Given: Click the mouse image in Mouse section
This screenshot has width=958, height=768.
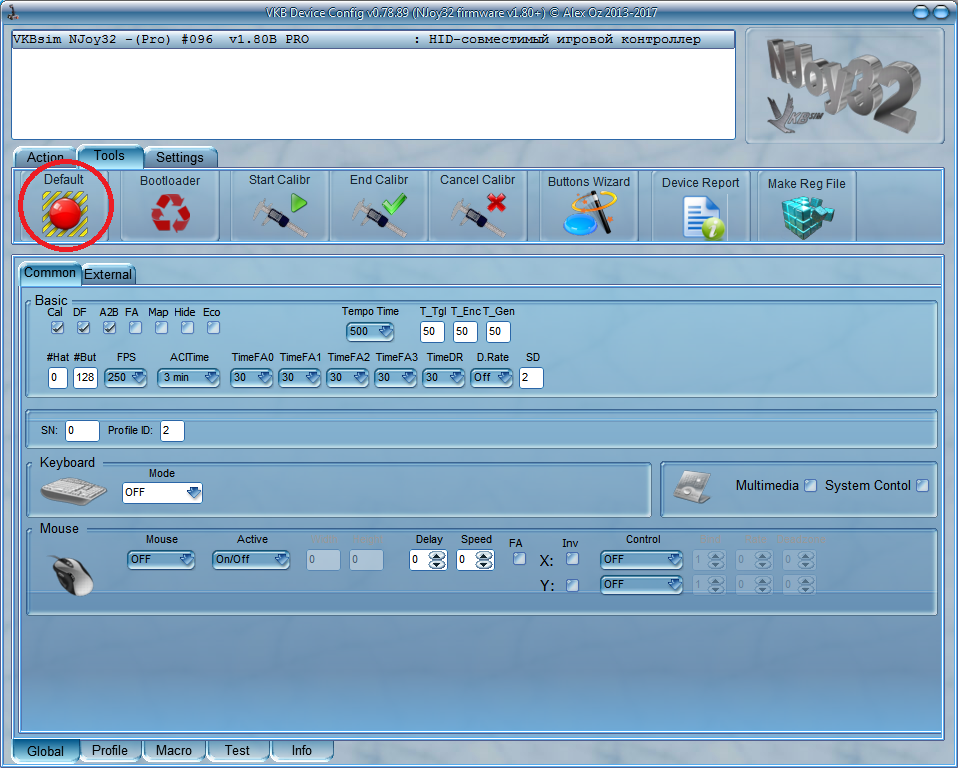Looking at the screenshot, I should coord(73,575).
